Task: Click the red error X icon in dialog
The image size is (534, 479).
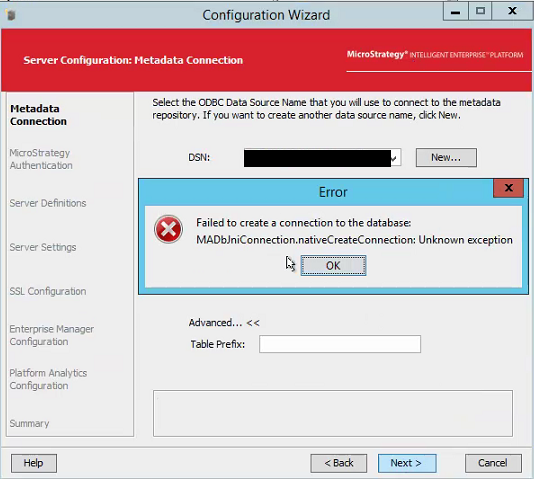Action: coord(168,229)
